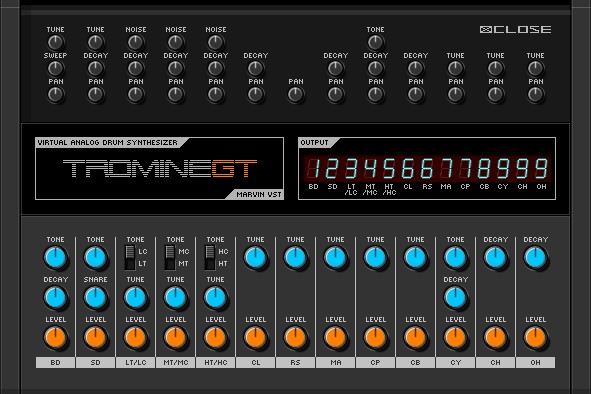Toggle the MC/MT tom switch

pyautogui.click(x=170, y=258)
